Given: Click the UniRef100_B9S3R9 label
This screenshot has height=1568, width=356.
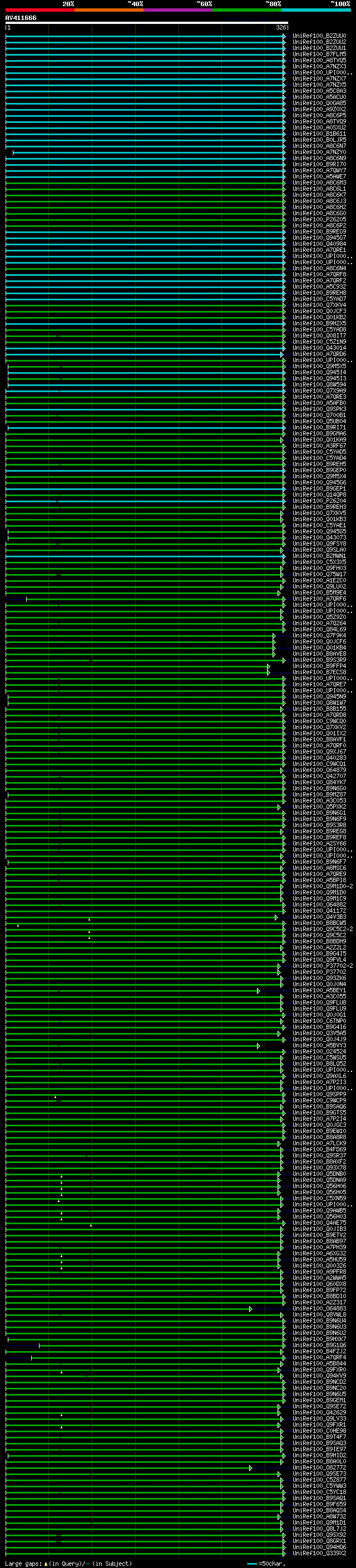Looking at the screenshot, I should [x=319, y=660].
